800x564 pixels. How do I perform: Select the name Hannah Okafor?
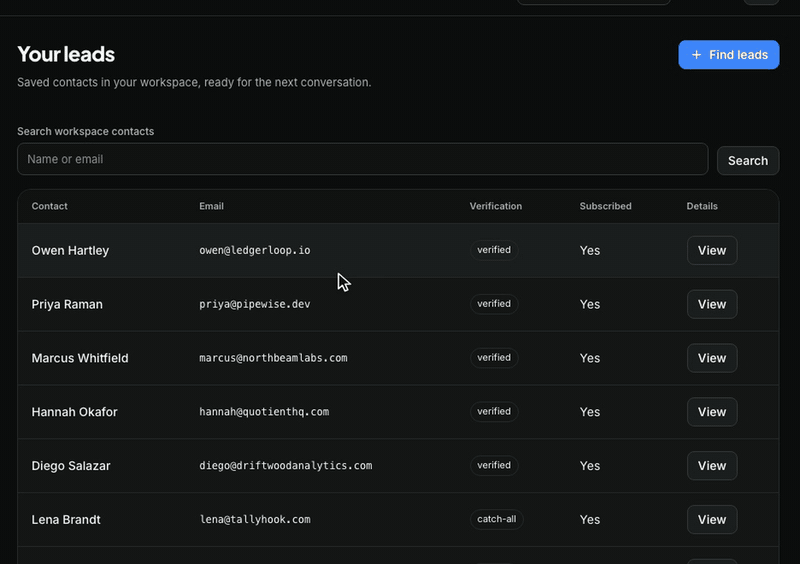[74, 412]
